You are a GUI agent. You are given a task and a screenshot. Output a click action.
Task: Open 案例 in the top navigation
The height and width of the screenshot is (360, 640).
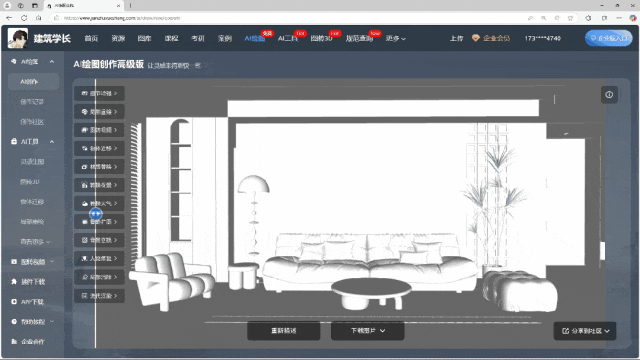224,38
